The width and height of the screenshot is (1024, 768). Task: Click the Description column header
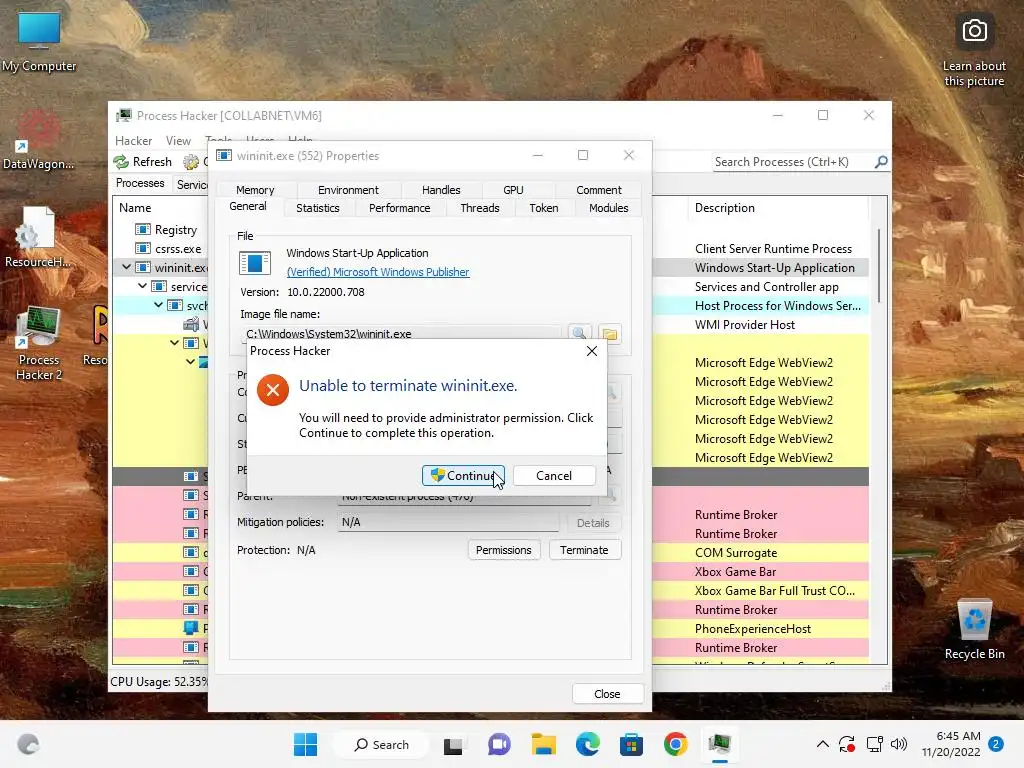[724, 208]
